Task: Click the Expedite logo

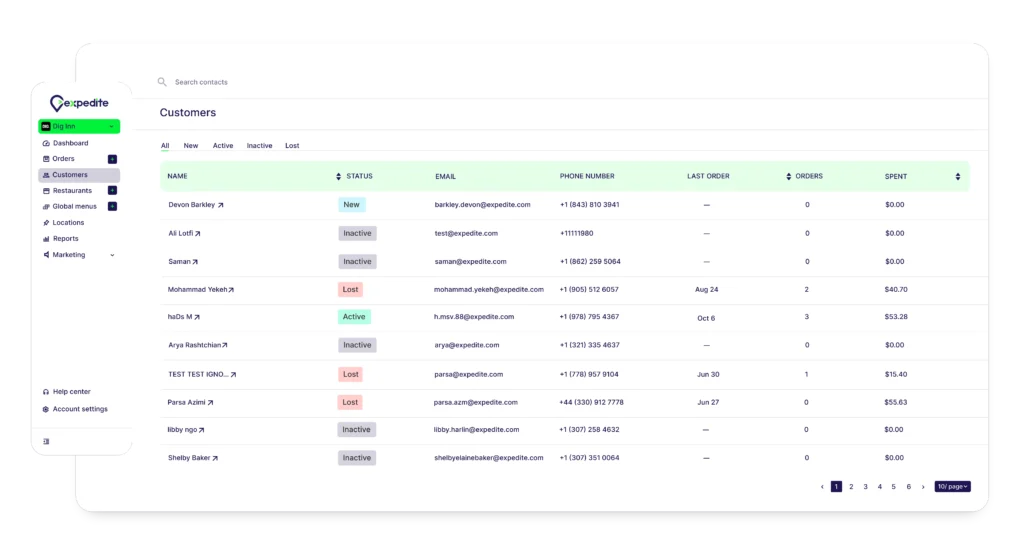Action: point(79,103)
